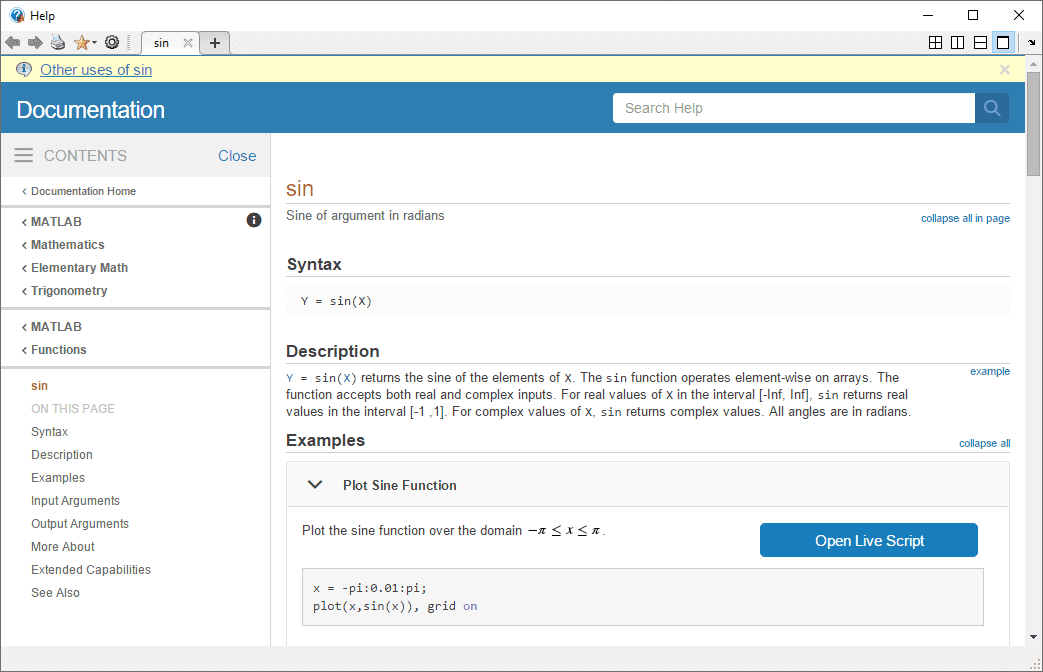Open the dock-window arrow dropdown
The height and width of the screenshot is (672, 1043).
(1032, 43)
